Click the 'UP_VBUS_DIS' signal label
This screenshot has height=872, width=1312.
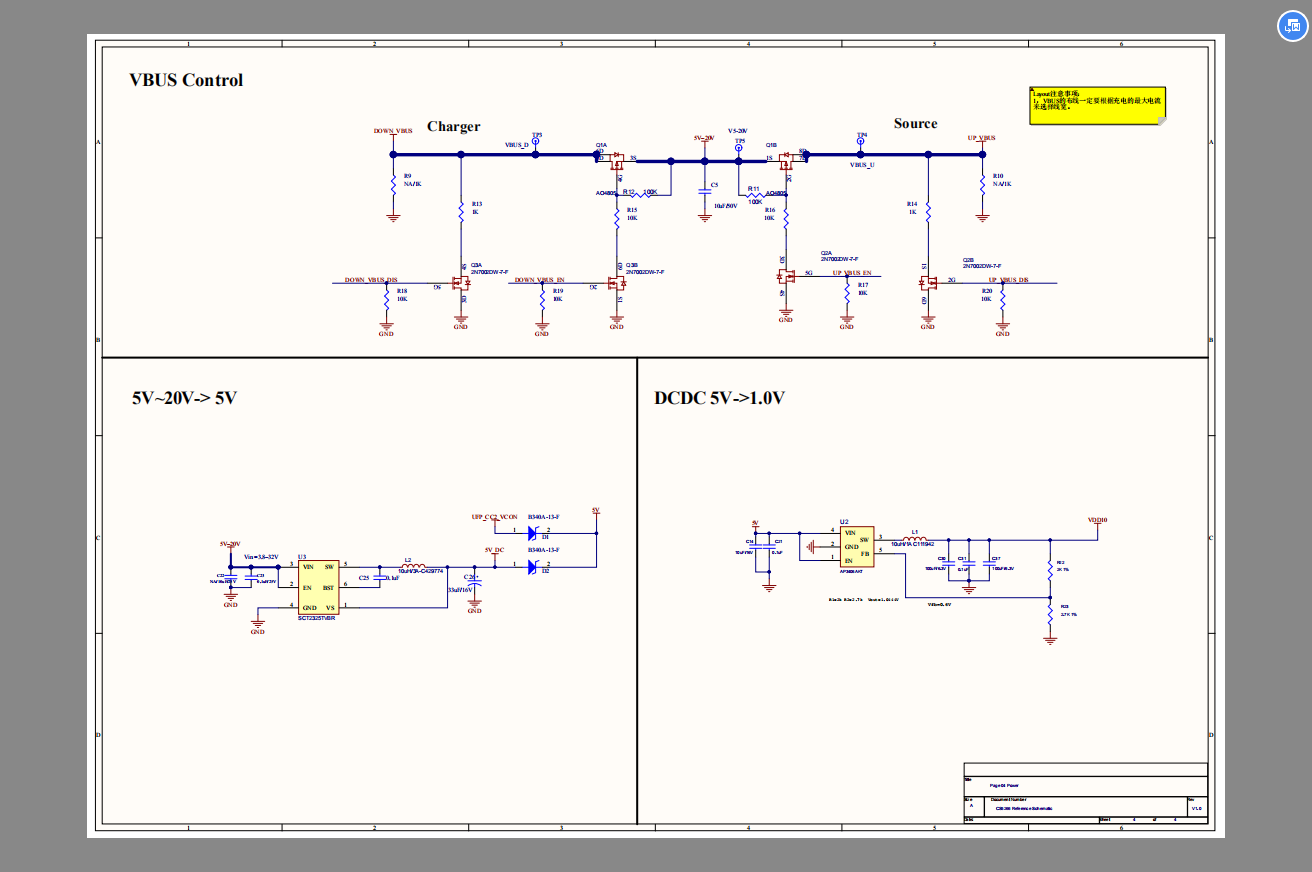click(x=1008, y=280)
